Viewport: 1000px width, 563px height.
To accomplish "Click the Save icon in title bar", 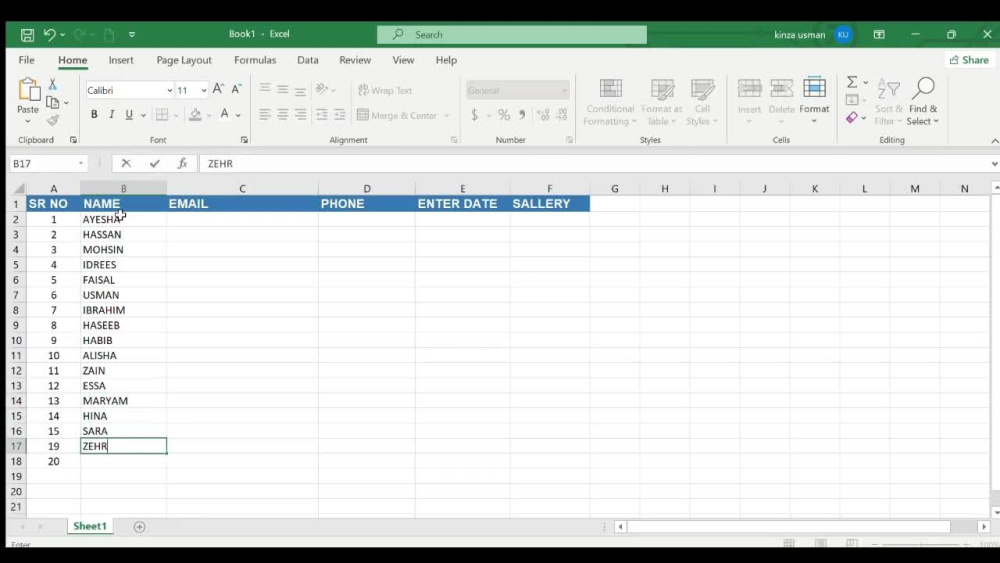I will tap(27, 34).
